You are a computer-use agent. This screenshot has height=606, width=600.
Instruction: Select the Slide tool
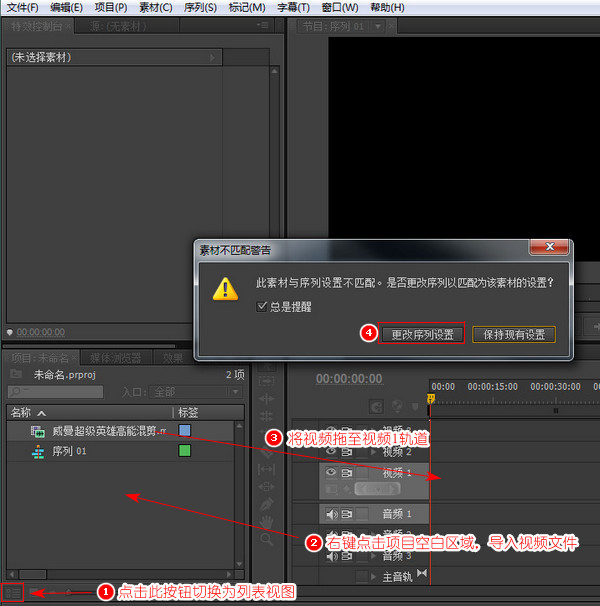click(x=266, y=487)
